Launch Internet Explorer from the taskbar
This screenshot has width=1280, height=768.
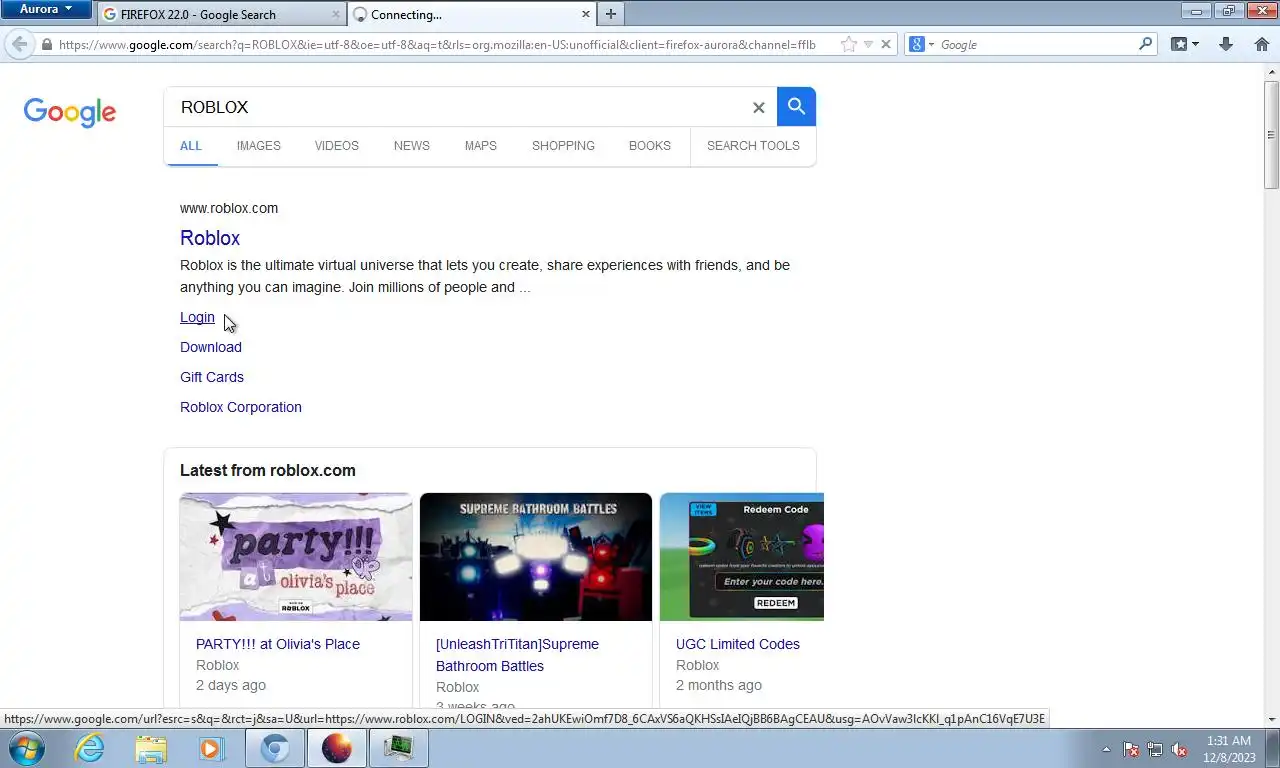point(89,748)
